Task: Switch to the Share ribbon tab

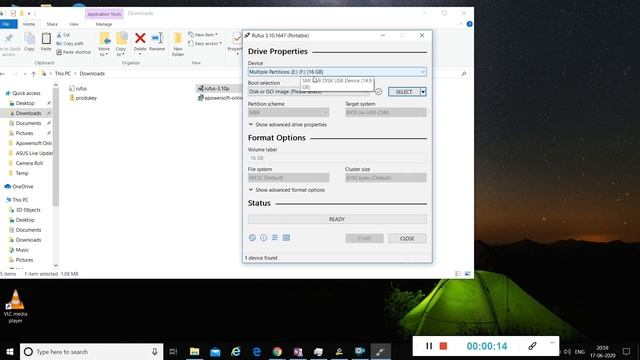Action: click(52, 24)
